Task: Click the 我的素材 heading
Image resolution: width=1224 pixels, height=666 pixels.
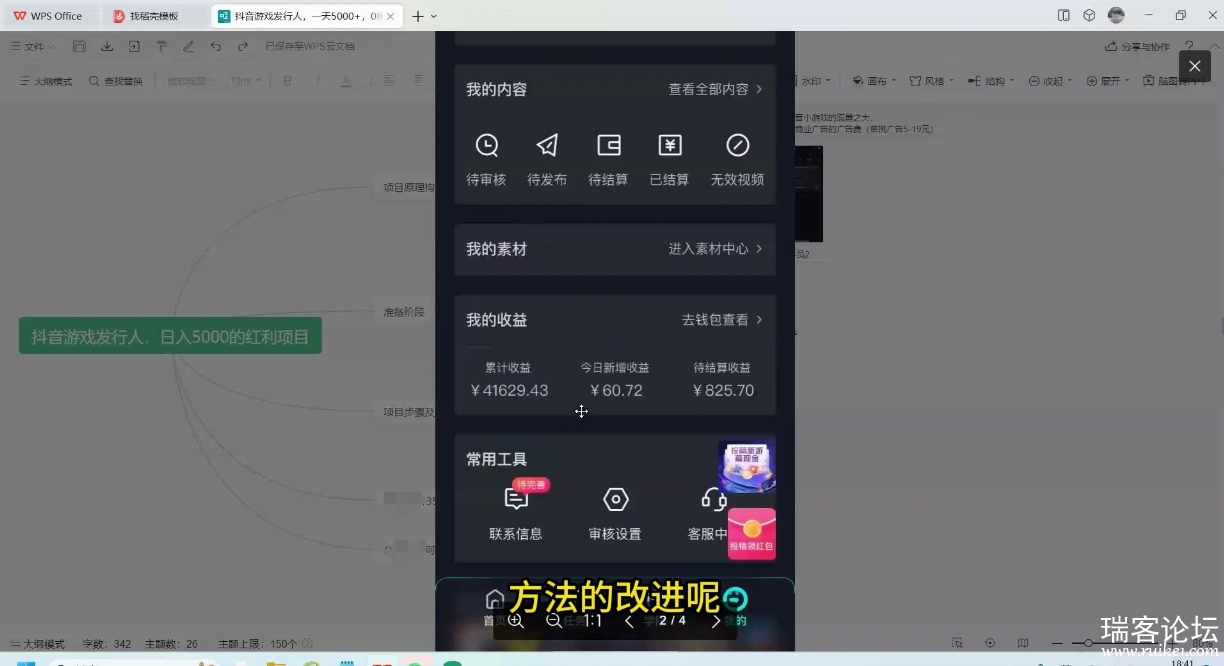Action: (496, 249)
